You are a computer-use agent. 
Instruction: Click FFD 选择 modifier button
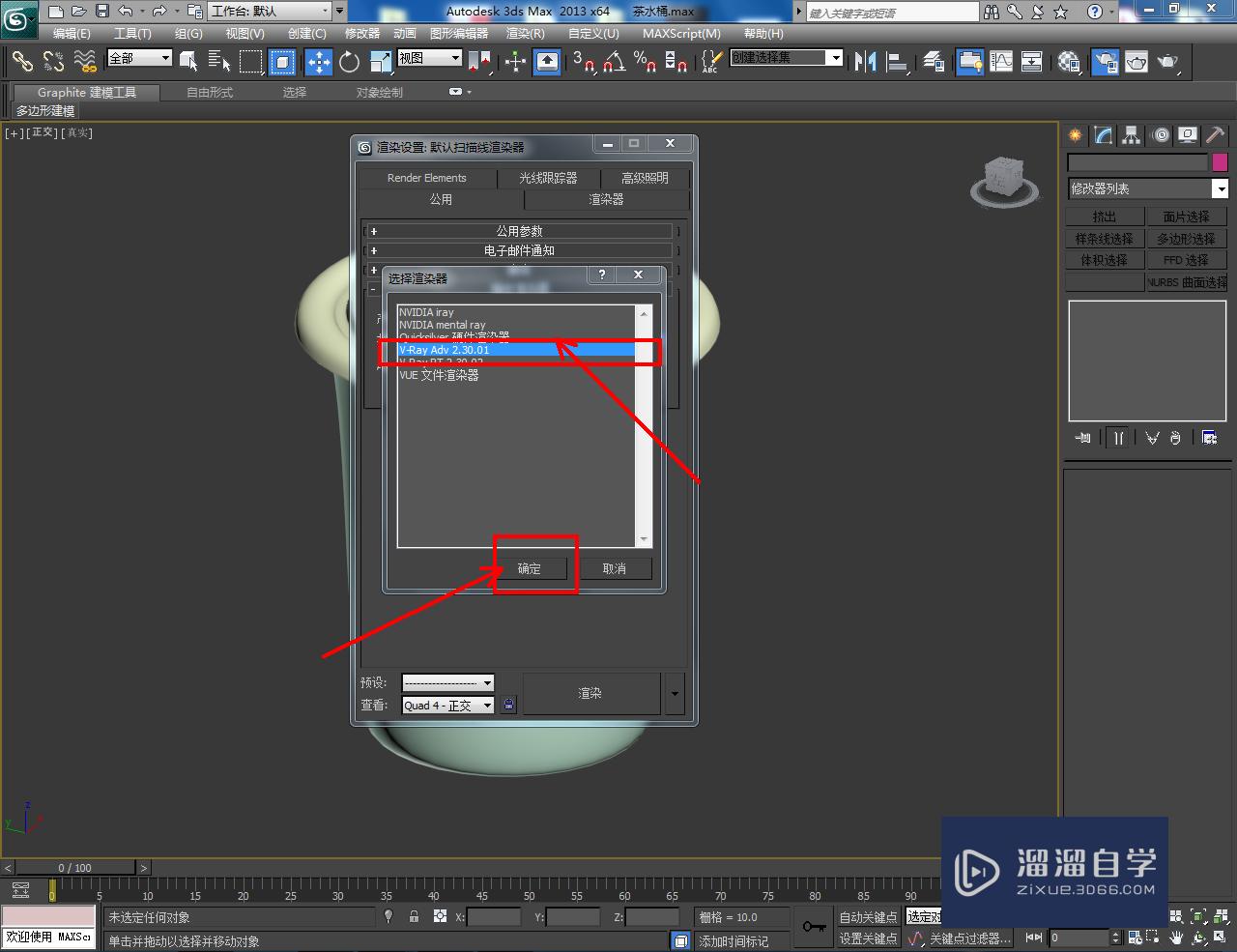(x=1186, y=260)
